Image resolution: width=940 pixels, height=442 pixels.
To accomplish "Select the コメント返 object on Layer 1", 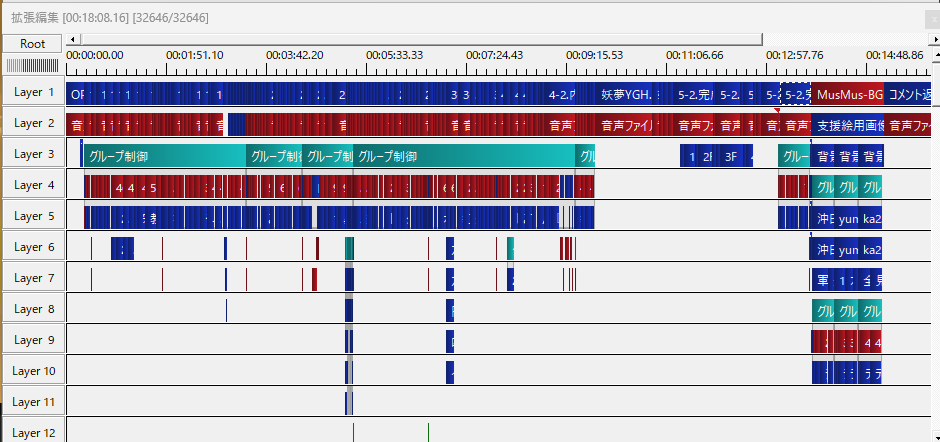I will click(907, 94).
